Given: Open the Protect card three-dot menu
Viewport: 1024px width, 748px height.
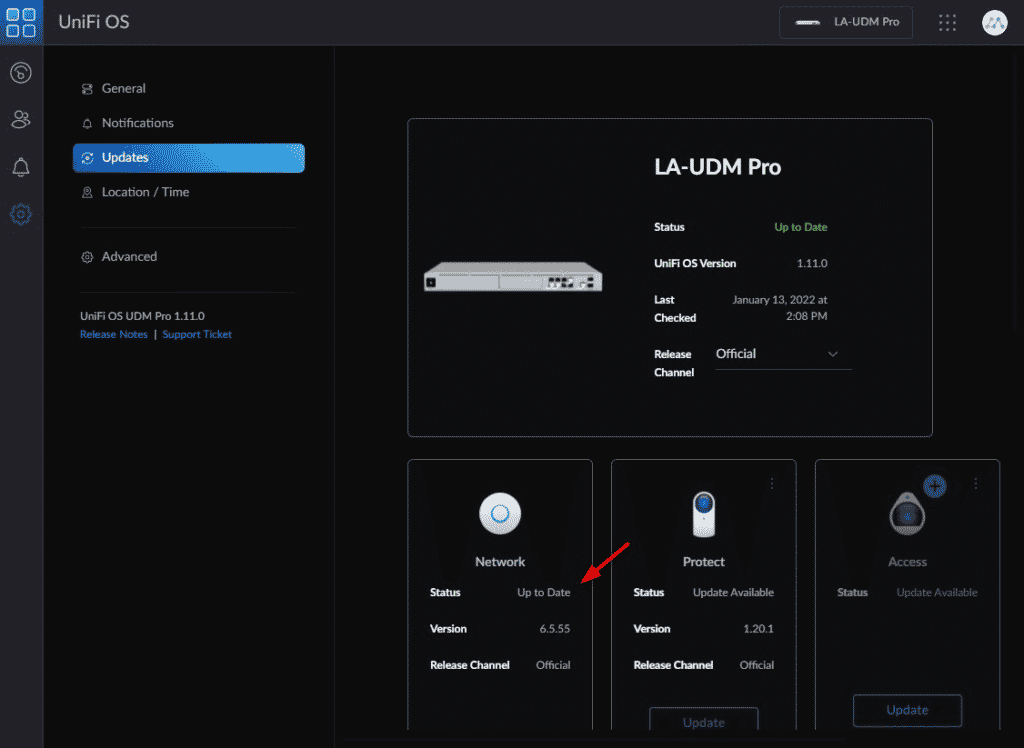Looking at the screenshot, I should pyautogui.click(x=772, y=483).
